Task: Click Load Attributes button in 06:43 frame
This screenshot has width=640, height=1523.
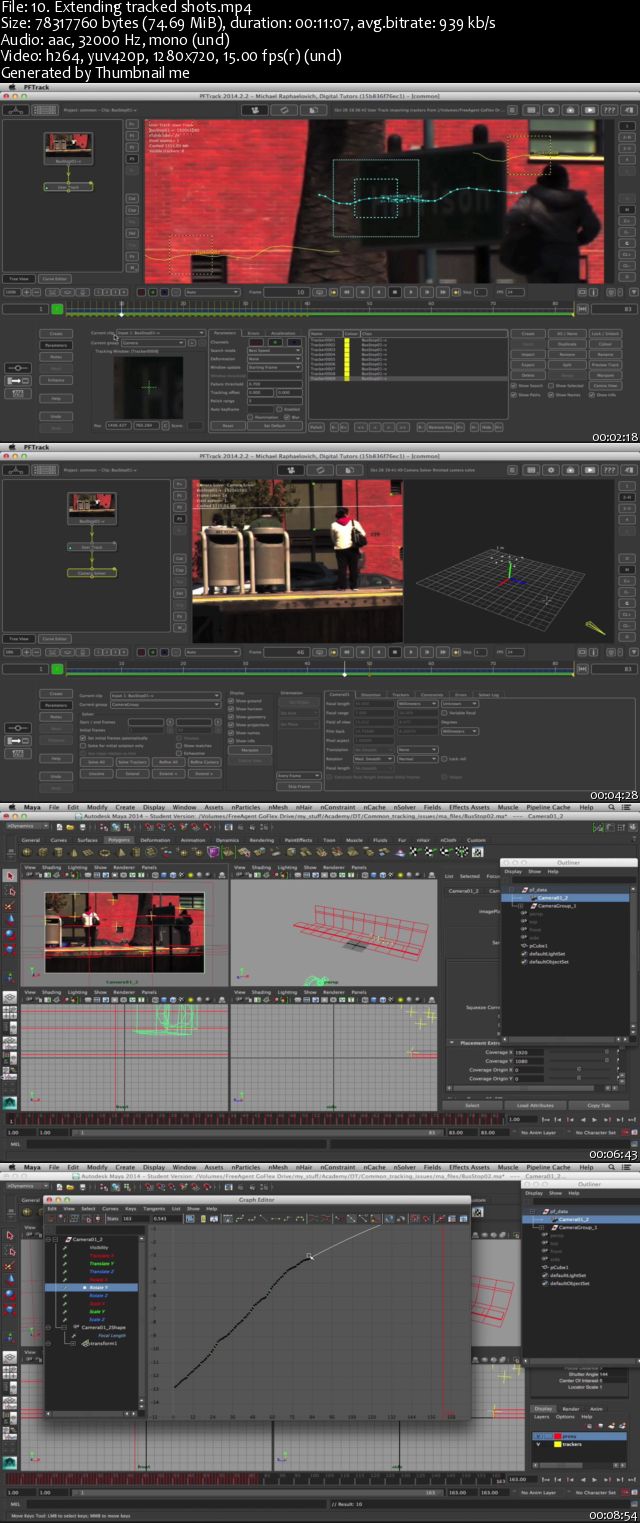Action: [535, 1105]
